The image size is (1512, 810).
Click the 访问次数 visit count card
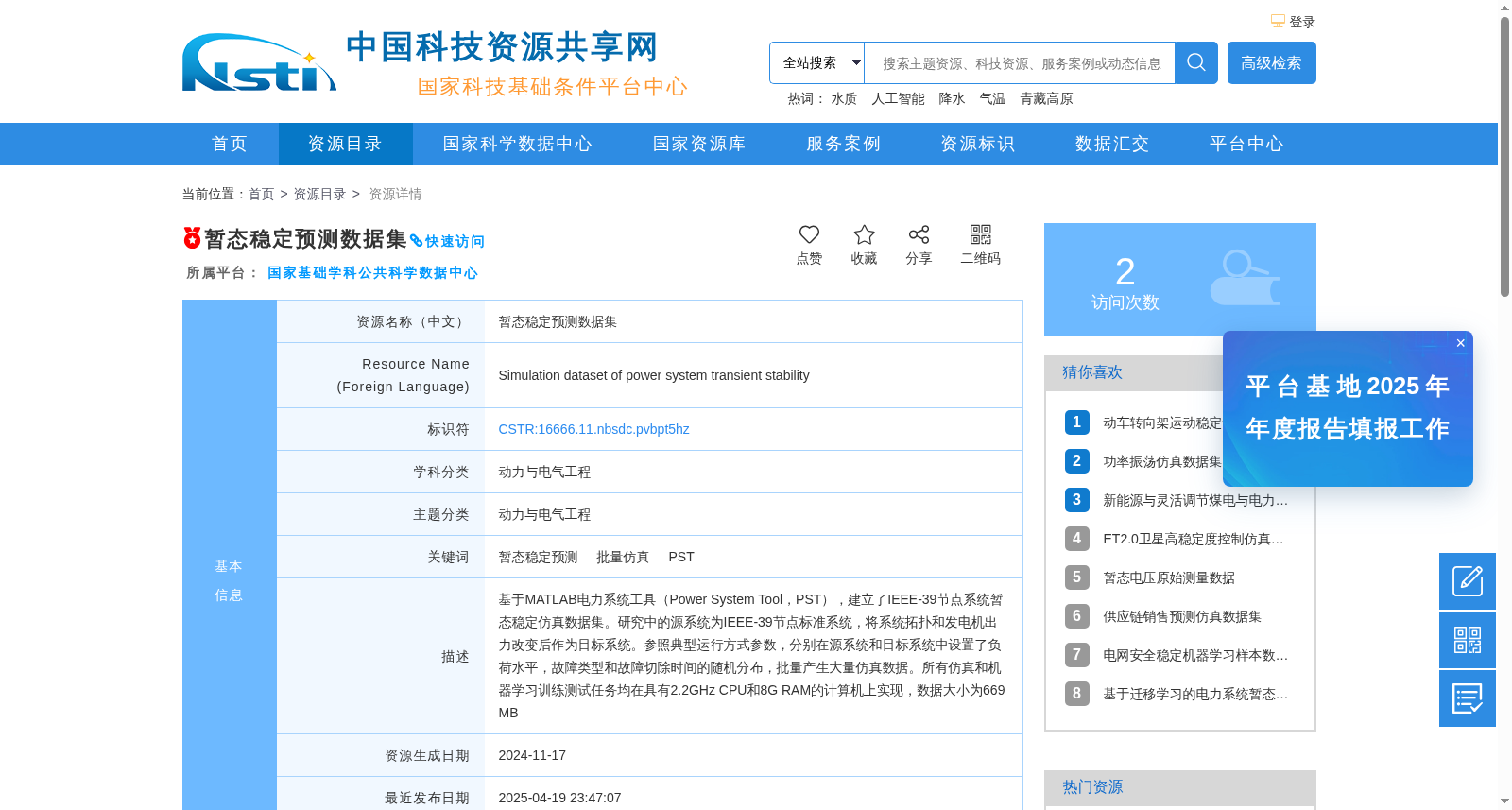[1180, 280]
